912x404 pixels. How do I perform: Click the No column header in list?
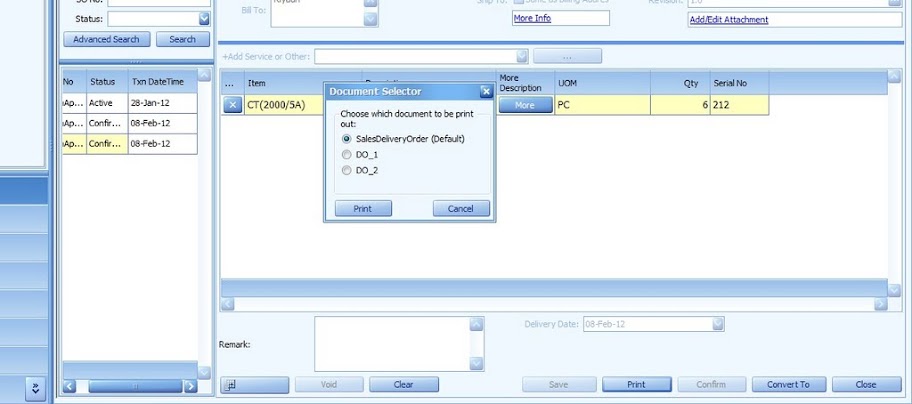[x=74, y=82]
